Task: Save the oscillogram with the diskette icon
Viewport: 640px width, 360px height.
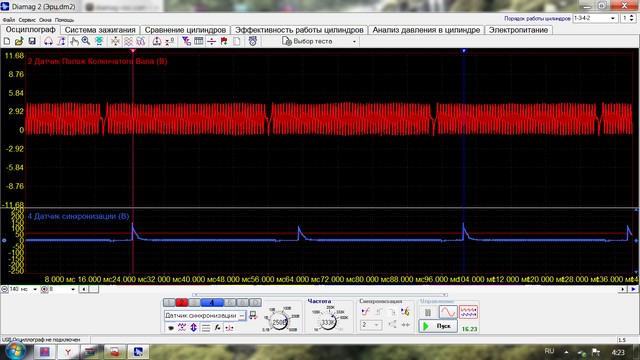Action: coord(32,41)
